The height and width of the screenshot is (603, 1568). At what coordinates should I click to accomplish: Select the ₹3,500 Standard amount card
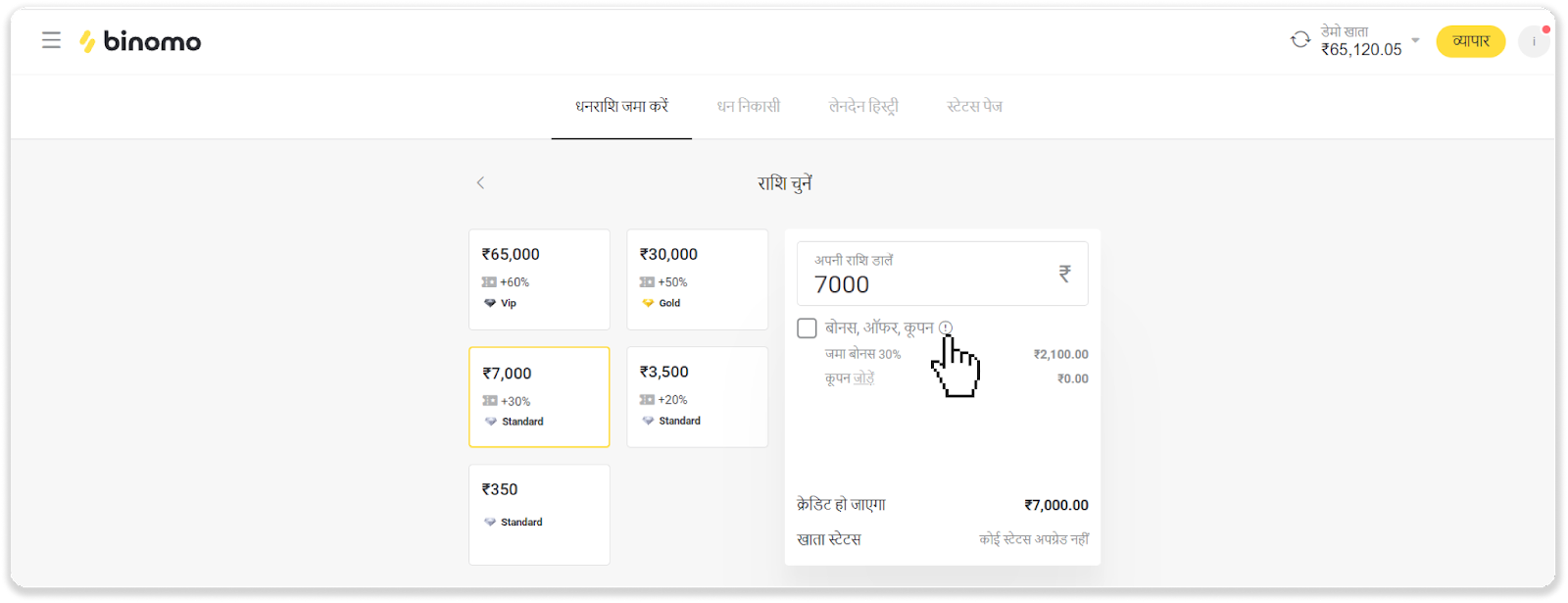697,396
